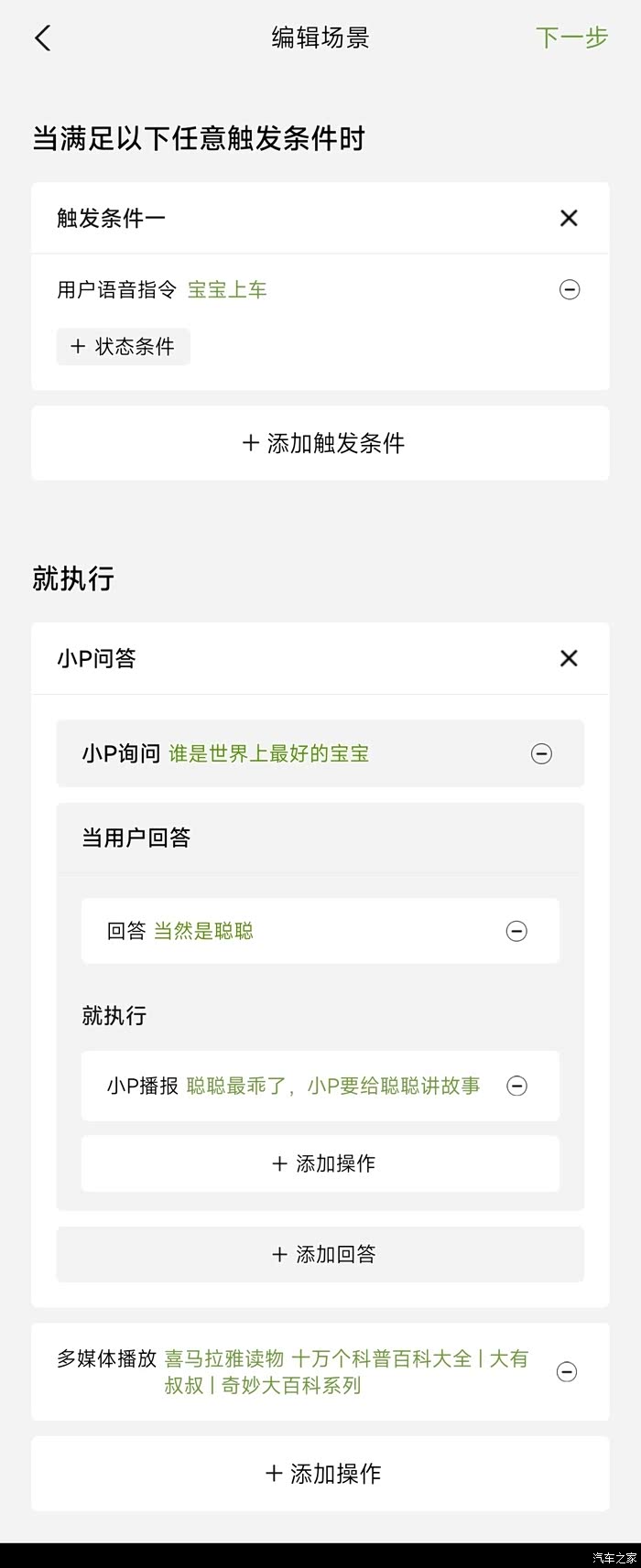Remove the 回答 当然是聪聪 answer
This screenshot has width=641, height=1568.
[x=517, y=932]
